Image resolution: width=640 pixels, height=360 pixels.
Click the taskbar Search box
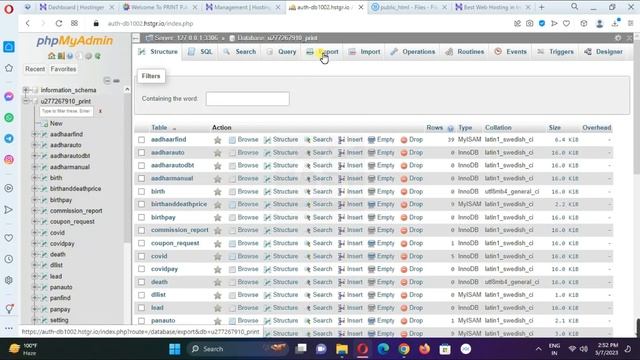(237, 349)
